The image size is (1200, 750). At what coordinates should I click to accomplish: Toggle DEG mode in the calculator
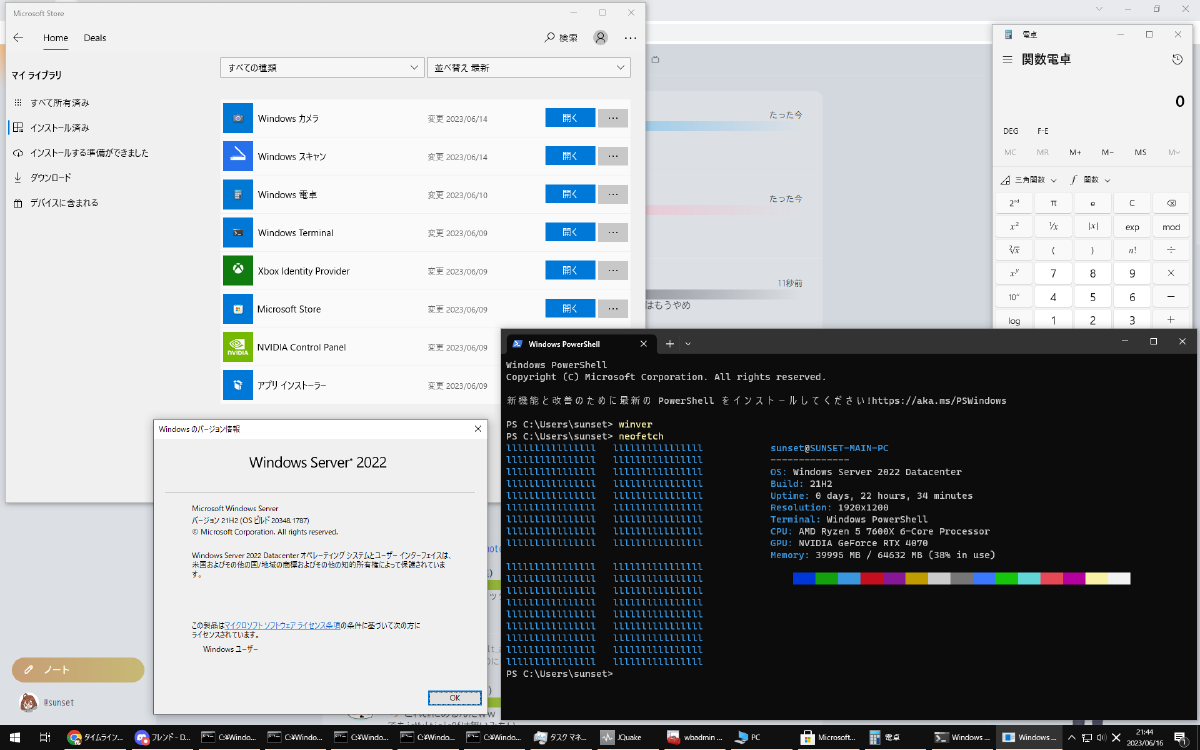[1010, 130]
